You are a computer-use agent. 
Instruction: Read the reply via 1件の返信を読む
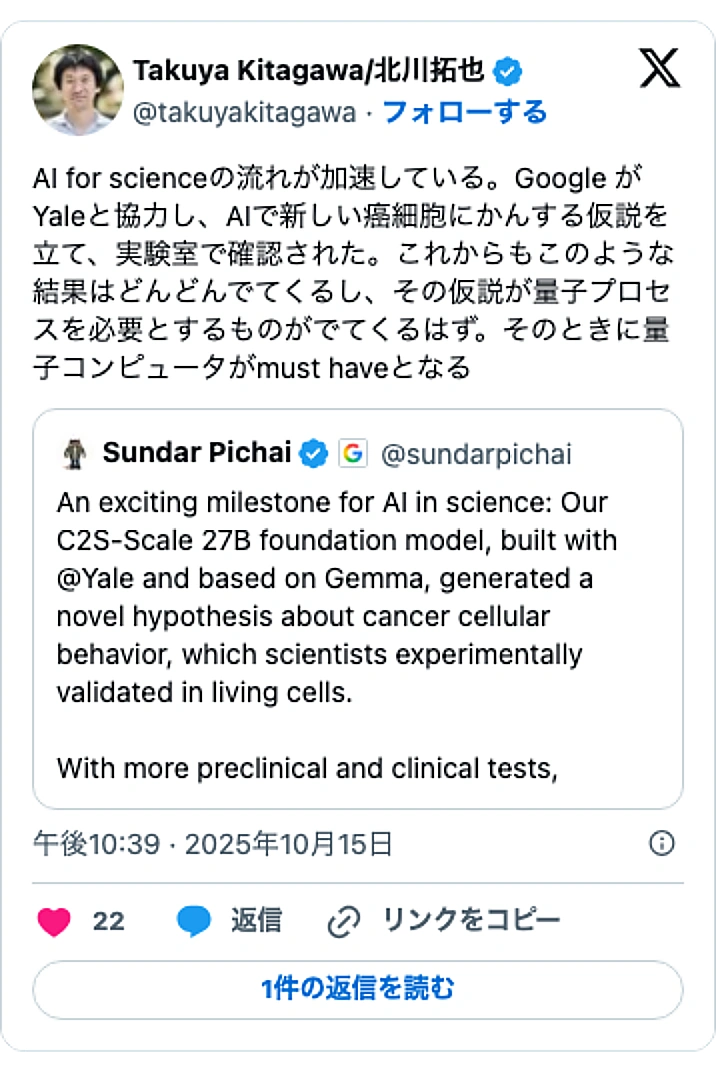point(358,989)
